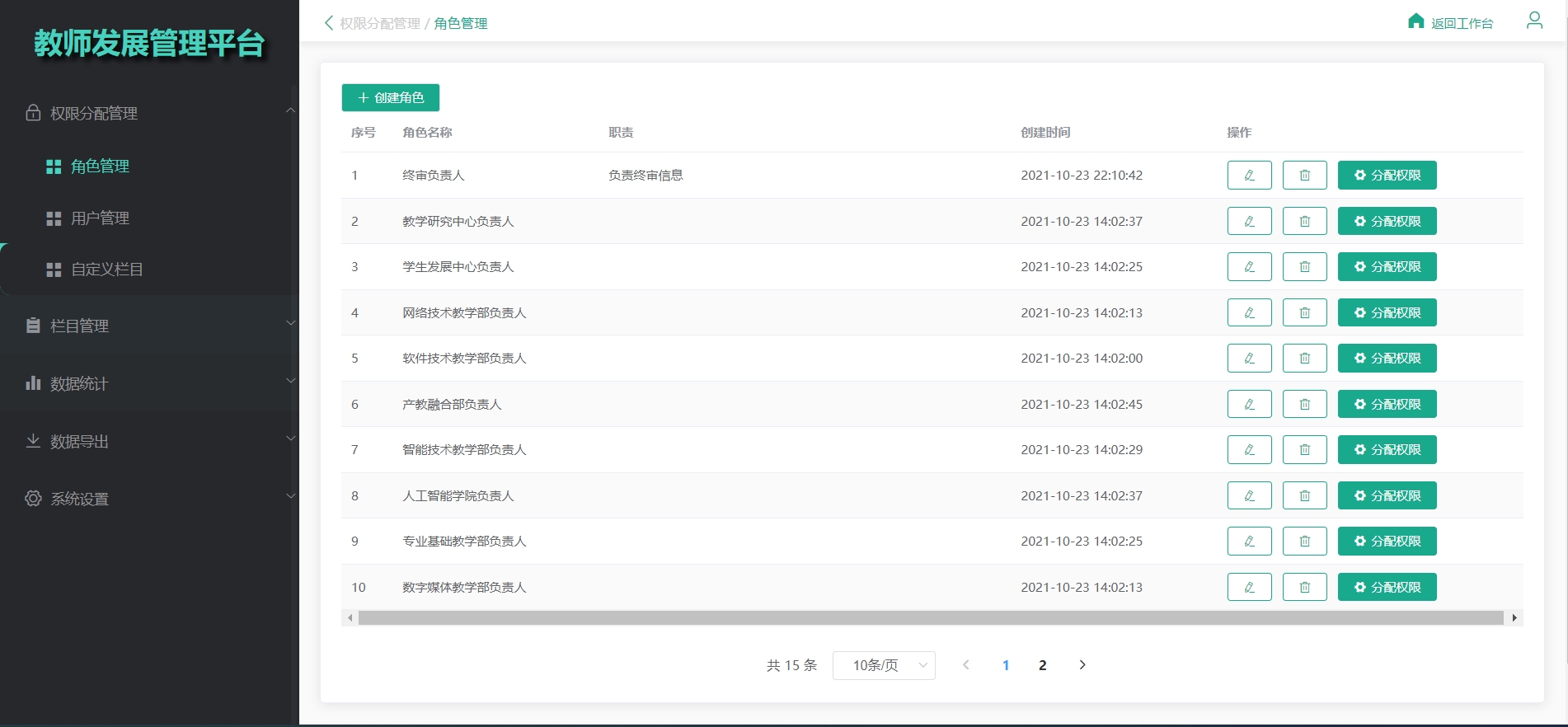This screenshot has width=1568, height=727.
Task: Edit the 人工智能学院负责人 role
Action: pos(1249,495)
